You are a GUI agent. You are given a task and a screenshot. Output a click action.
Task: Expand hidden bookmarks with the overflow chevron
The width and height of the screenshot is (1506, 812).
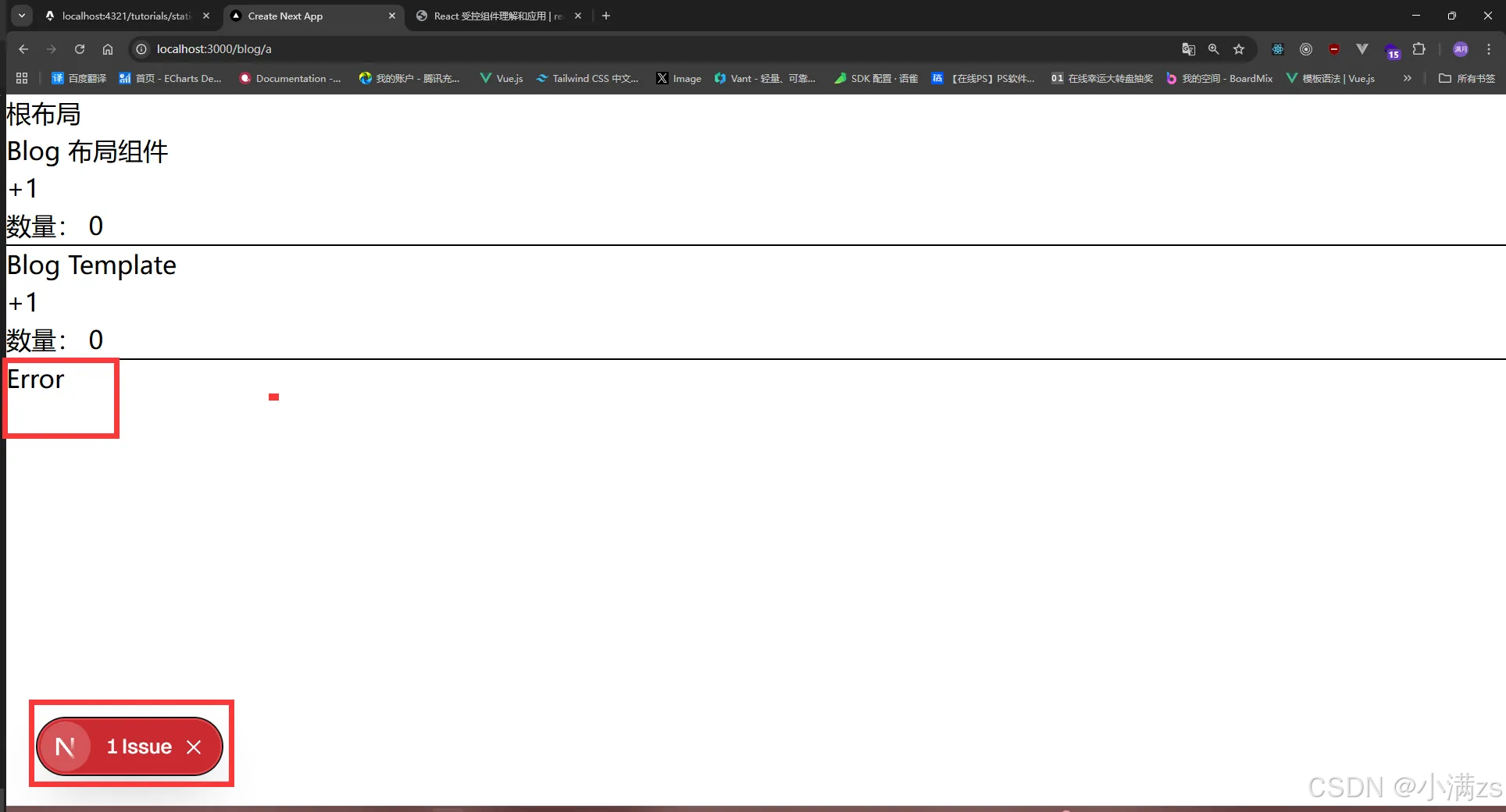coord(1406,78)
